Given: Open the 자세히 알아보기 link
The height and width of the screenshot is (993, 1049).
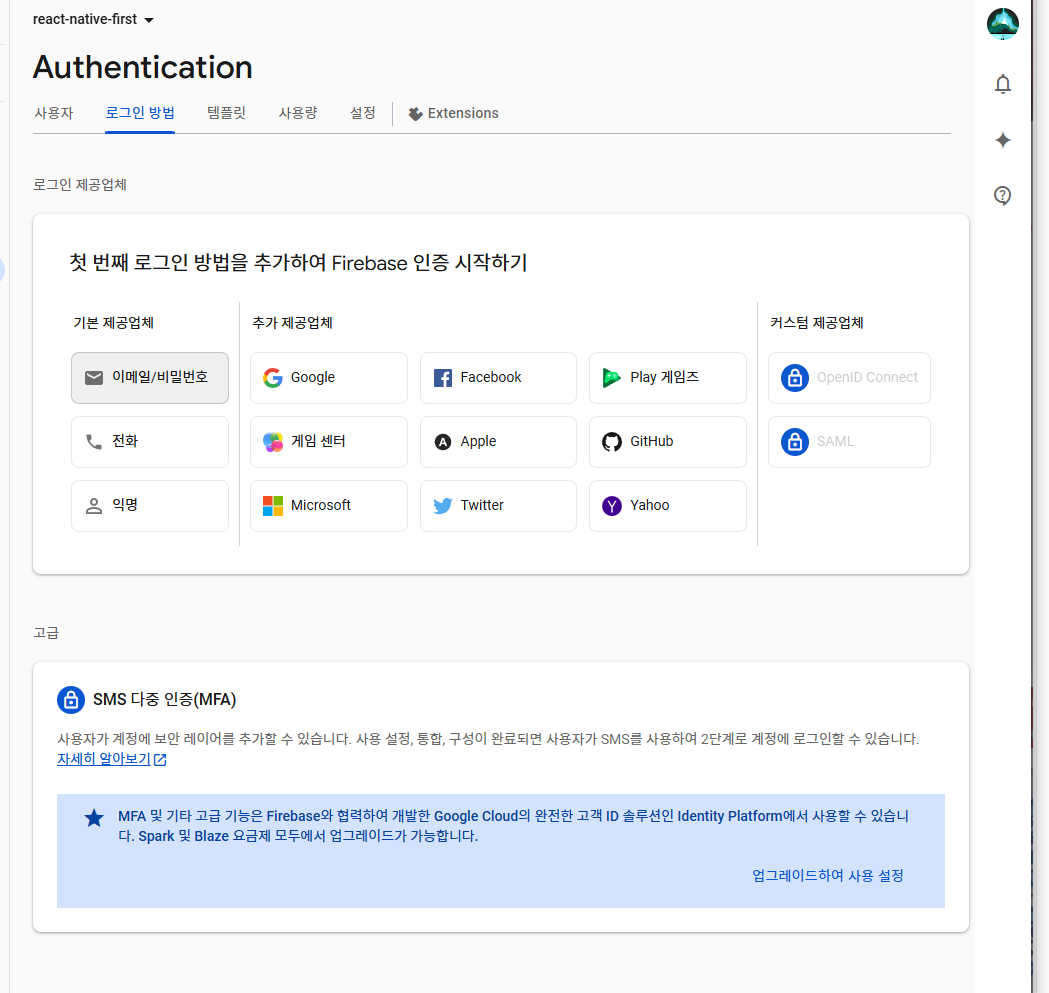Looking at the screenshot, I should tap(104, 759).
